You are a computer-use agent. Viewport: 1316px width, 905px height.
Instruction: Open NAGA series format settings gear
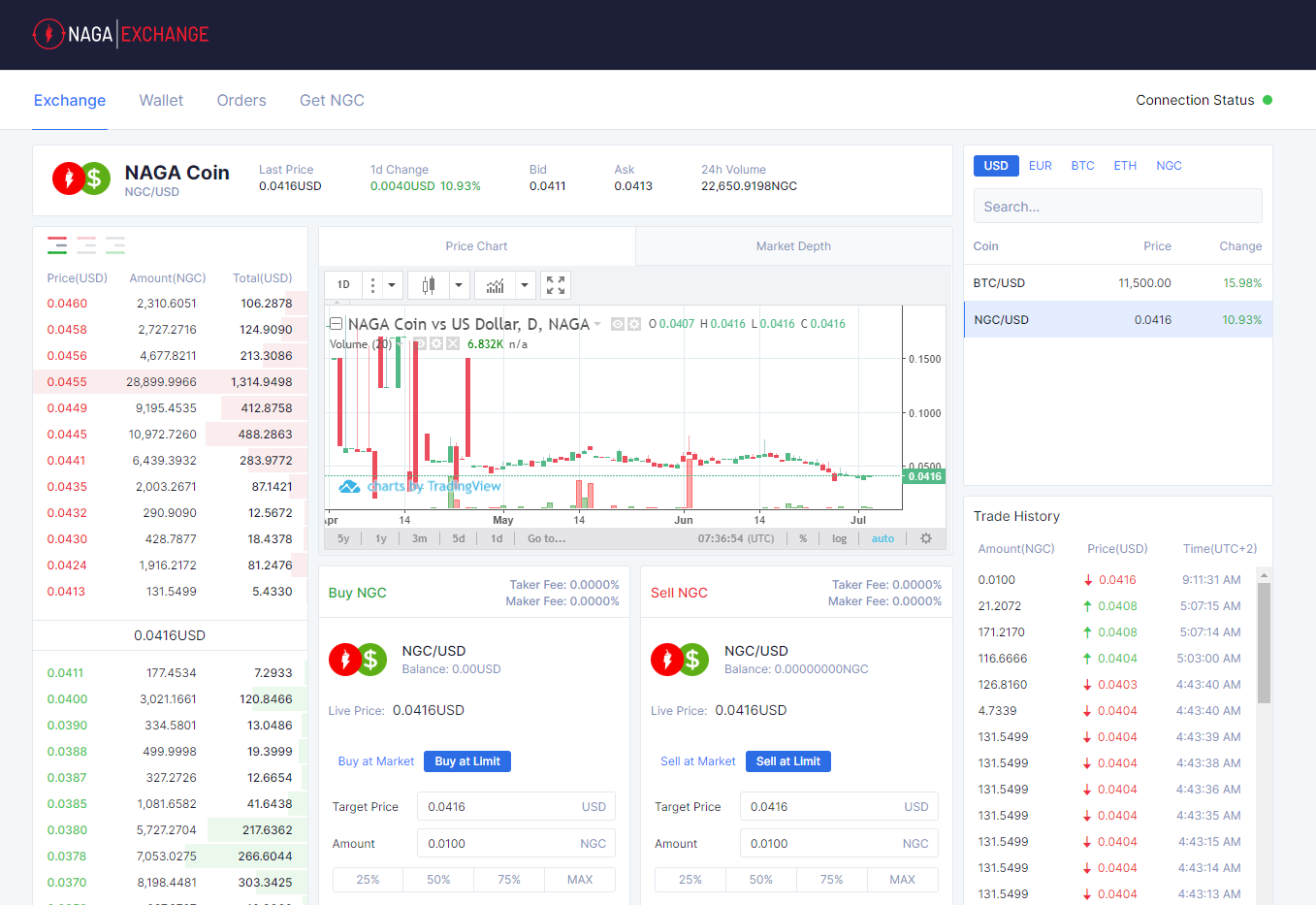coord(634,324)
